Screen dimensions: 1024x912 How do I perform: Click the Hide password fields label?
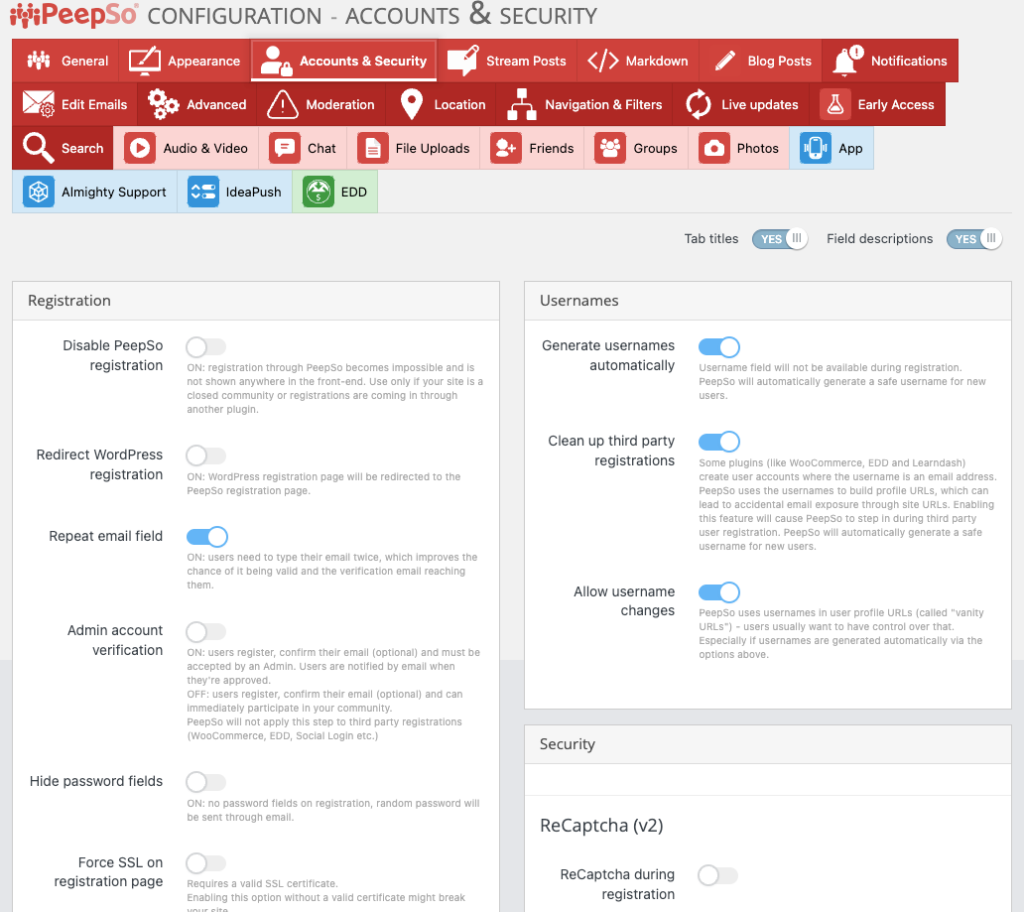pos(96,781)
